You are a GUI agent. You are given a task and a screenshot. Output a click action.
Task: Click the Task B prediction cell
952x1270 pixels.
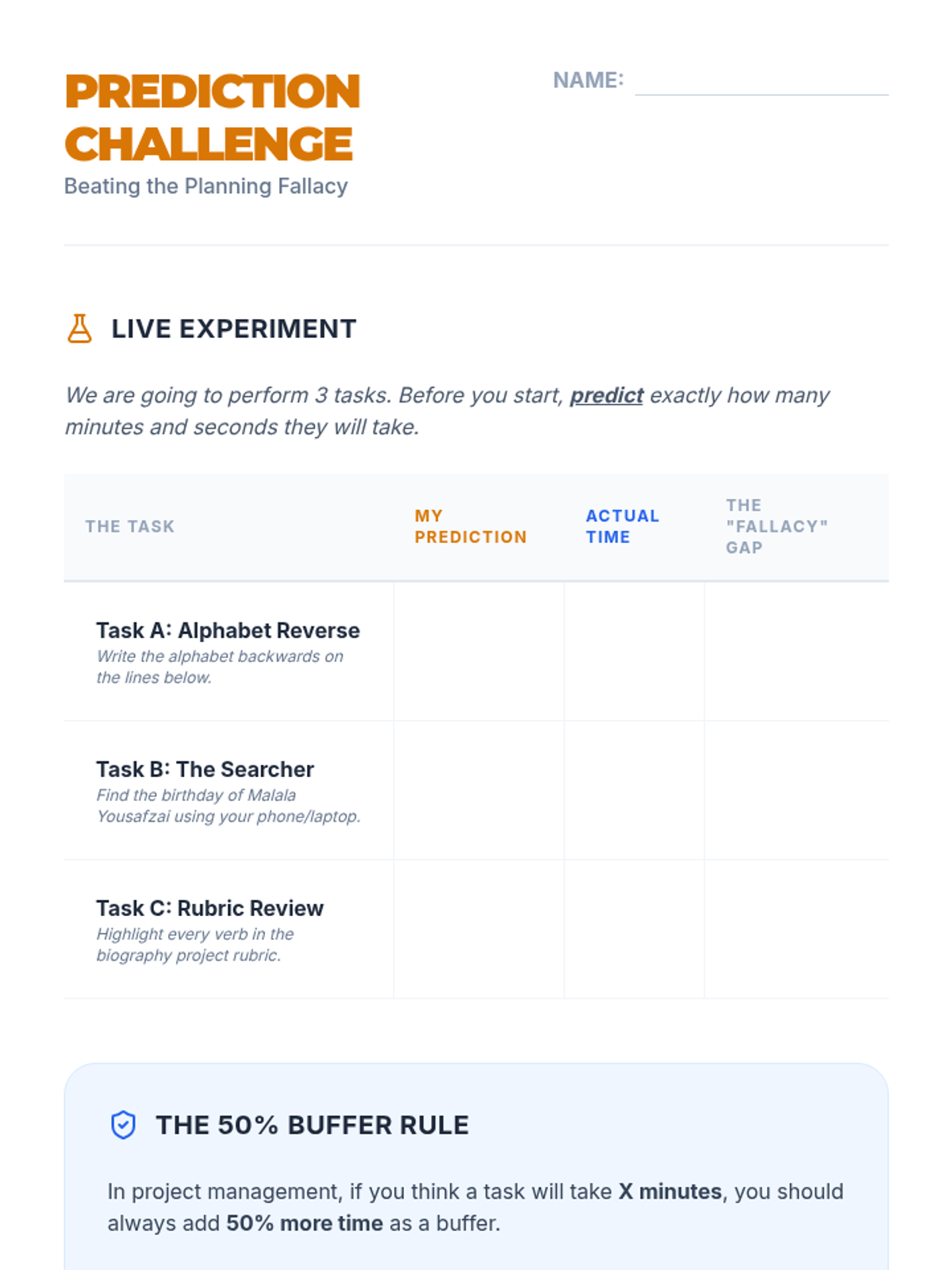pyautogui.click(x=478, y=791)
